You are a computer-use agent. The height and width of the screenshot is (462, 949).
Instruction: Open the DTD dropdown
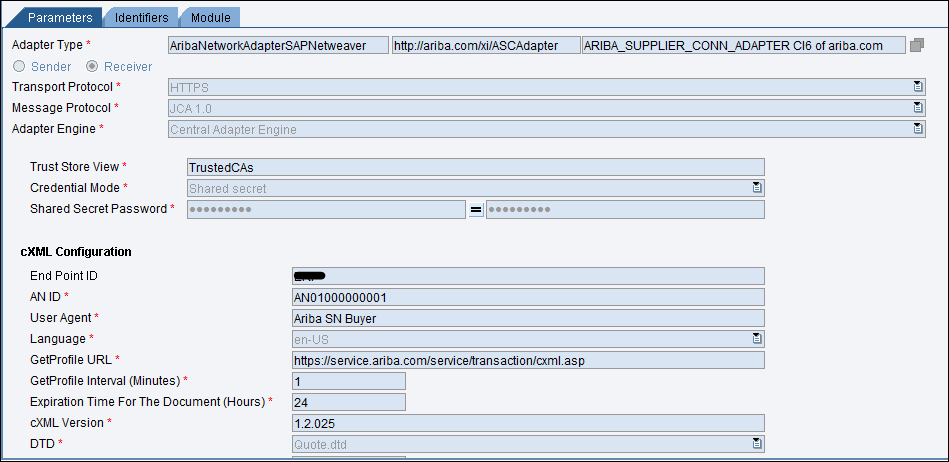[x=757, y=444]
